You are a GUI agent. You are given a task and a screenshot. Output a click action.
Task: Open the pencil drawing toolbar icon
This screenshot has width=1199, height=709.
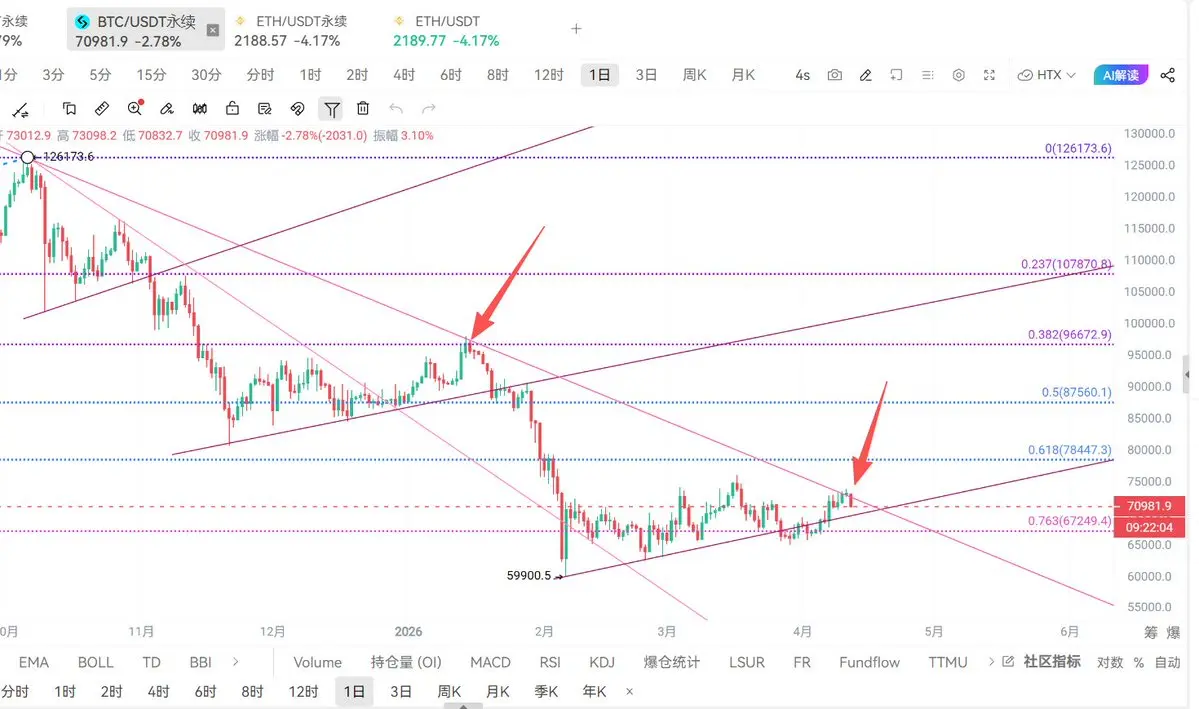click(866, 75)
